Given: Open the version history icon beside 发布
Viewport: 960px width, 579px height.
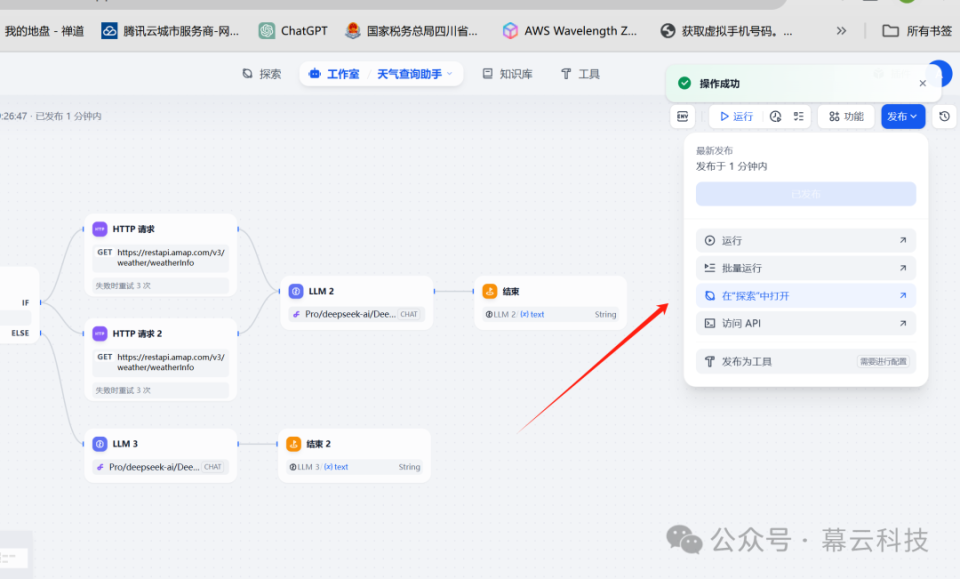Looking at the screenshot, I should coord(944,116).
